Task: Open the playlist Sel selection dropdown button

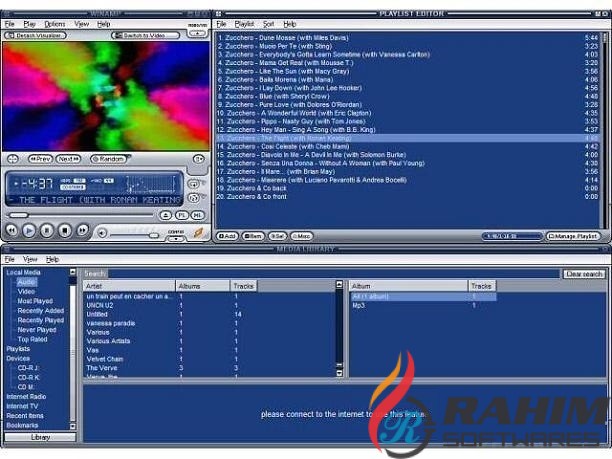Action: (x=278, y=236)
